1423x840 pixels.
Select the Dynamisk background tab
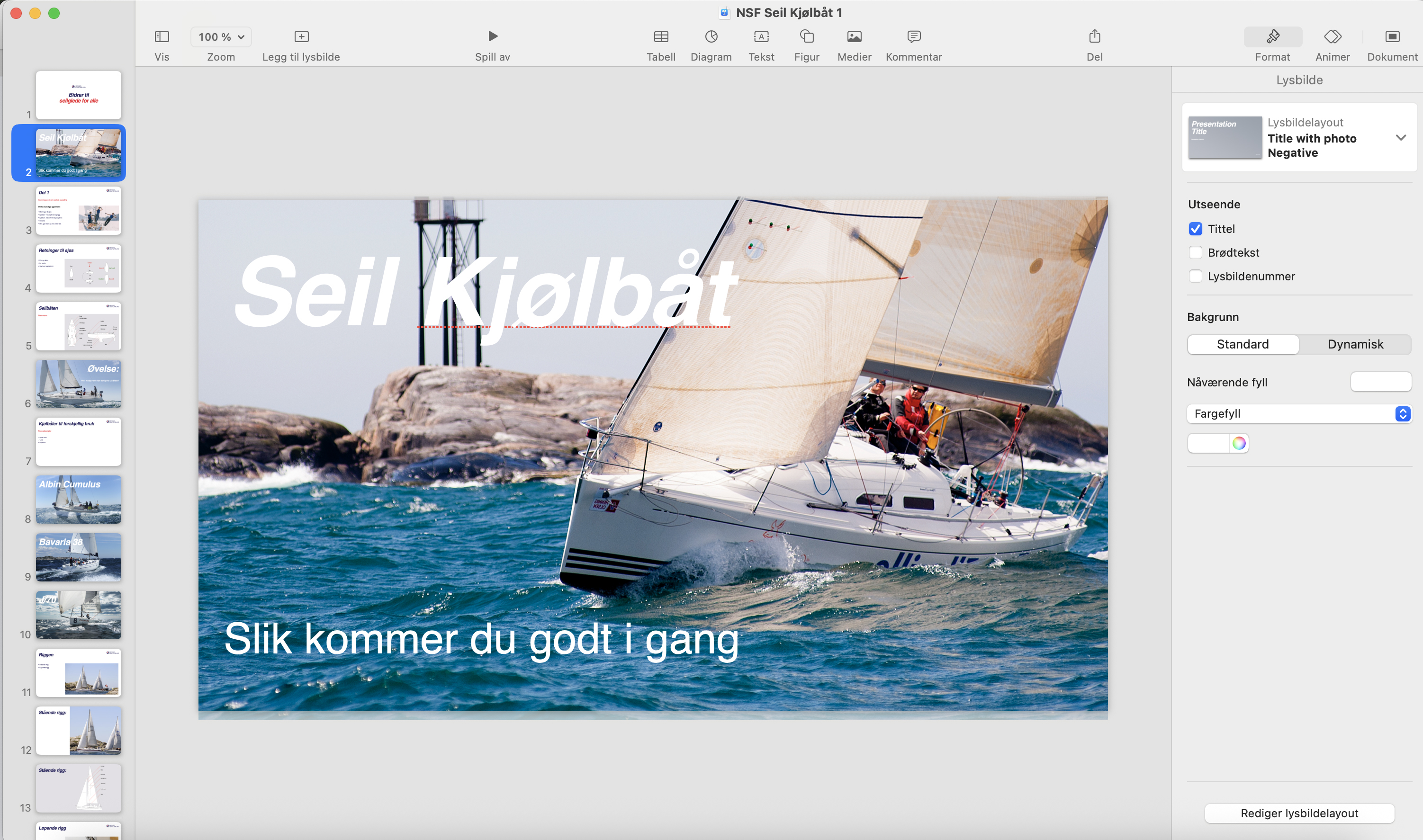(x=1355, y=344)
